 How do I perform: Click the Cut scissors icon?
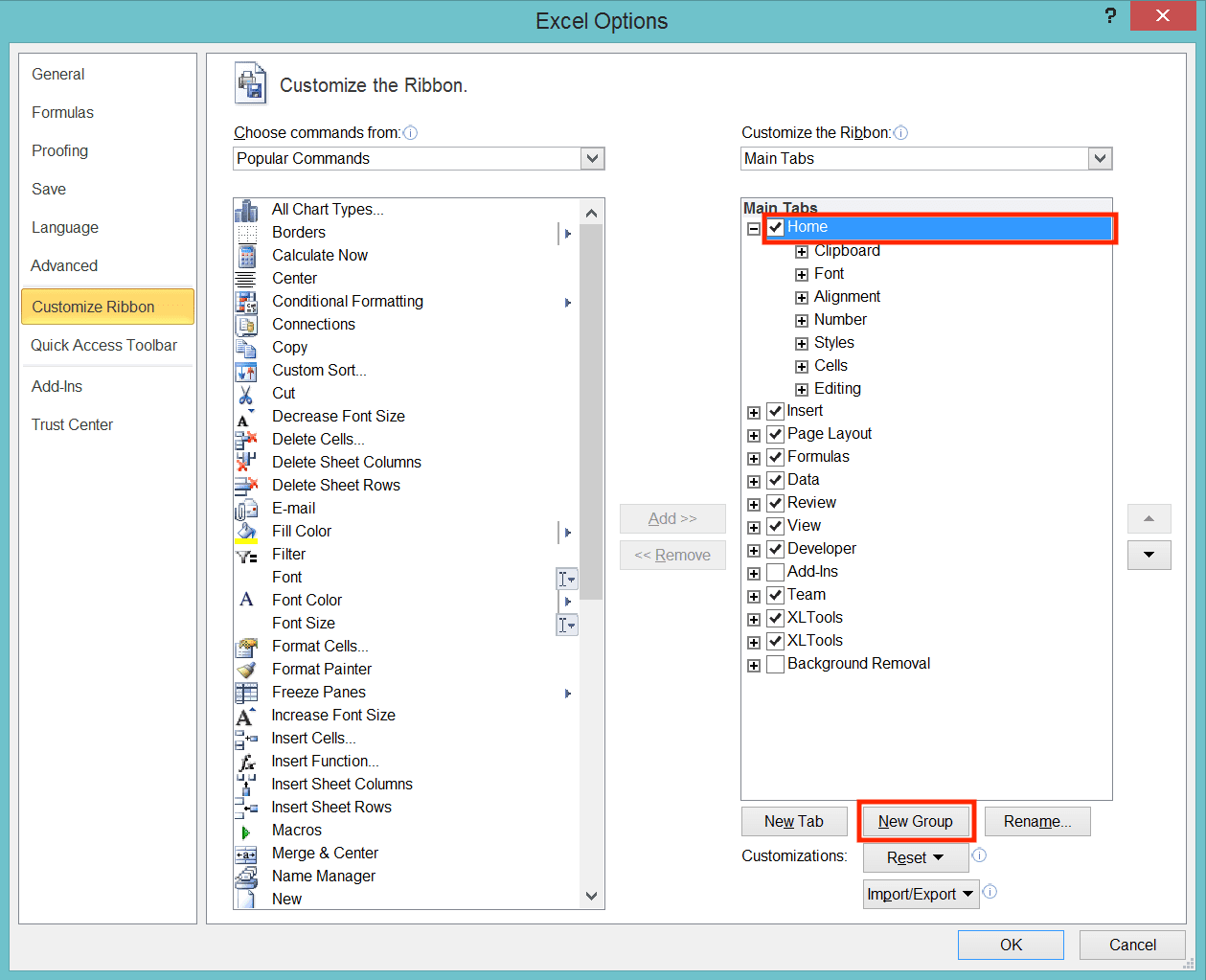(246, 394)
